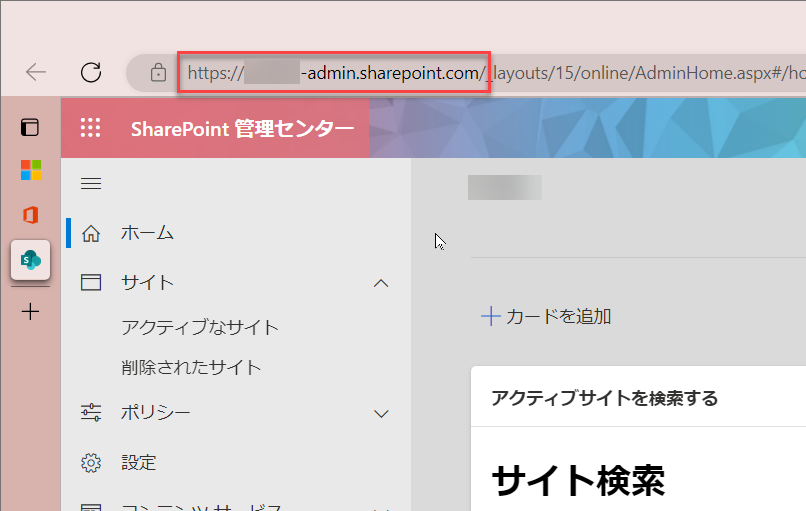Expand the ポリシー section chevron
The width and height of the screenshot is (806, 511).
tap(381, 414)
